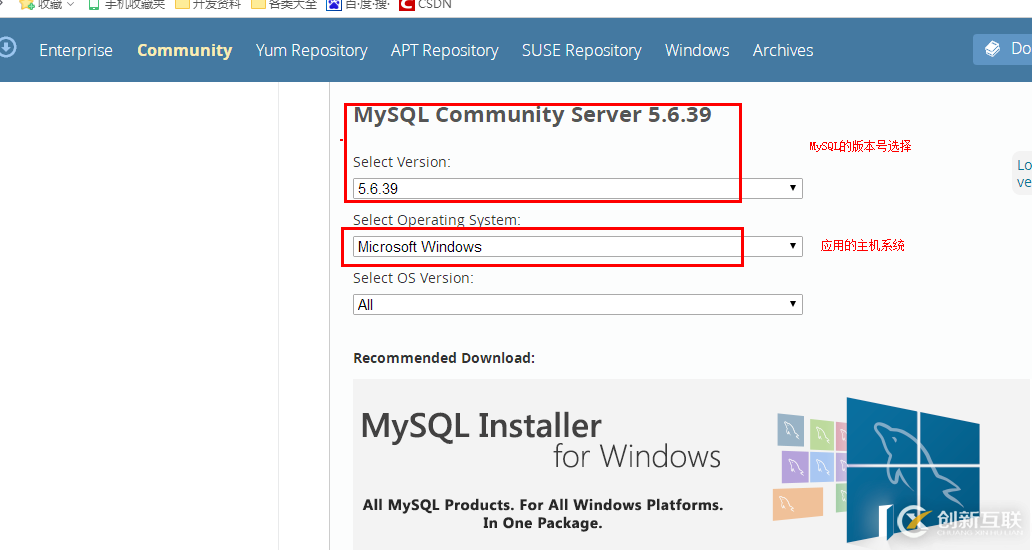Click the Select OS Version label
The image size is (1032, 550).
click(413, 278)
